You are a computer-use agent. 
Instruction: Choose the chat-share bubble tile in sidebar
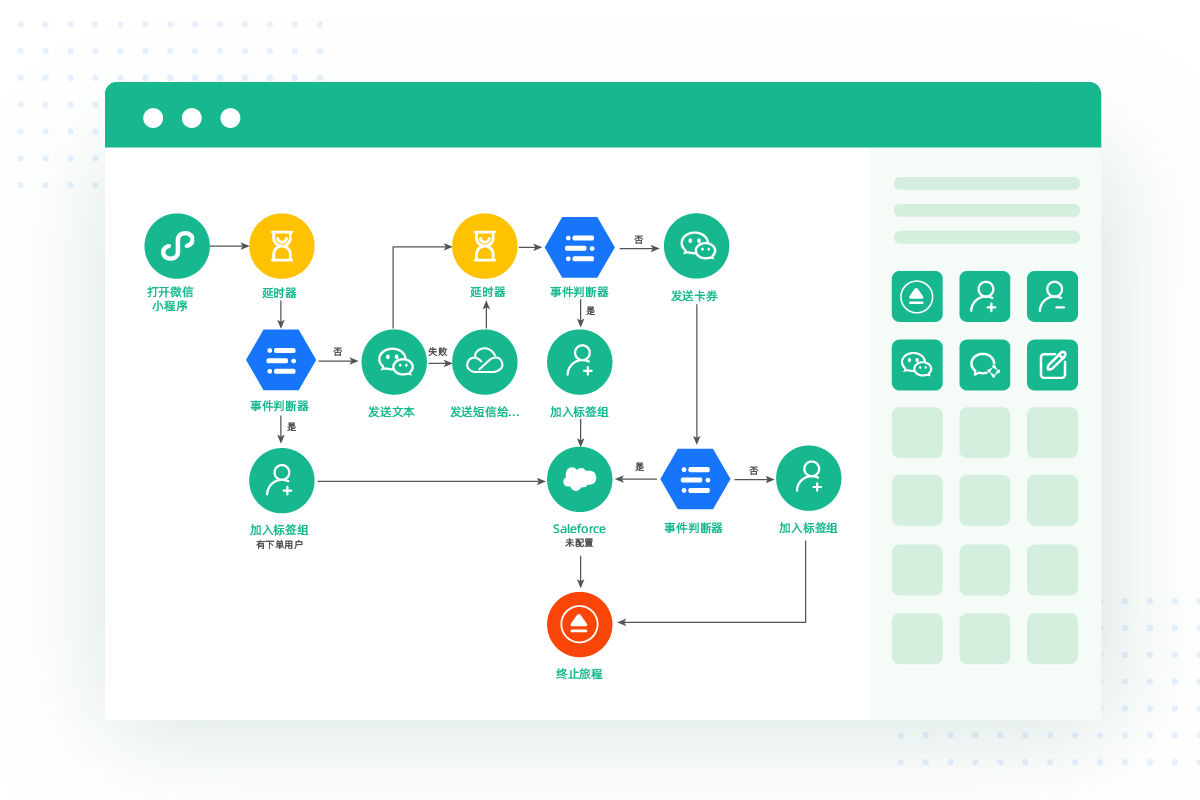click(x=985, y=365)
